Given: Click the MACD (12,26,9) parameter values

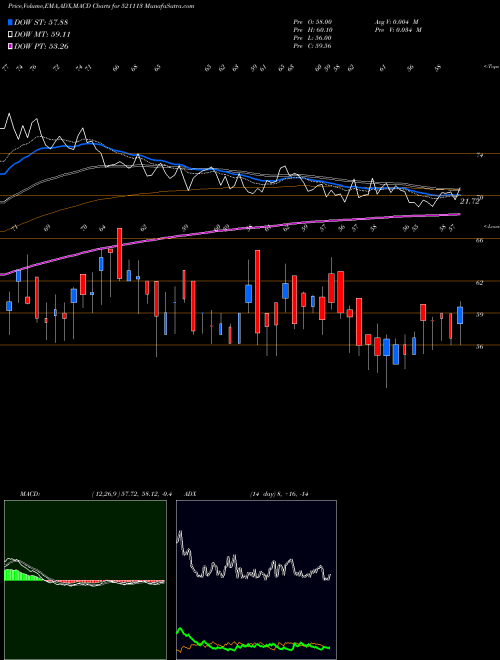Looking at the screenshot, I should coord(131,494).
